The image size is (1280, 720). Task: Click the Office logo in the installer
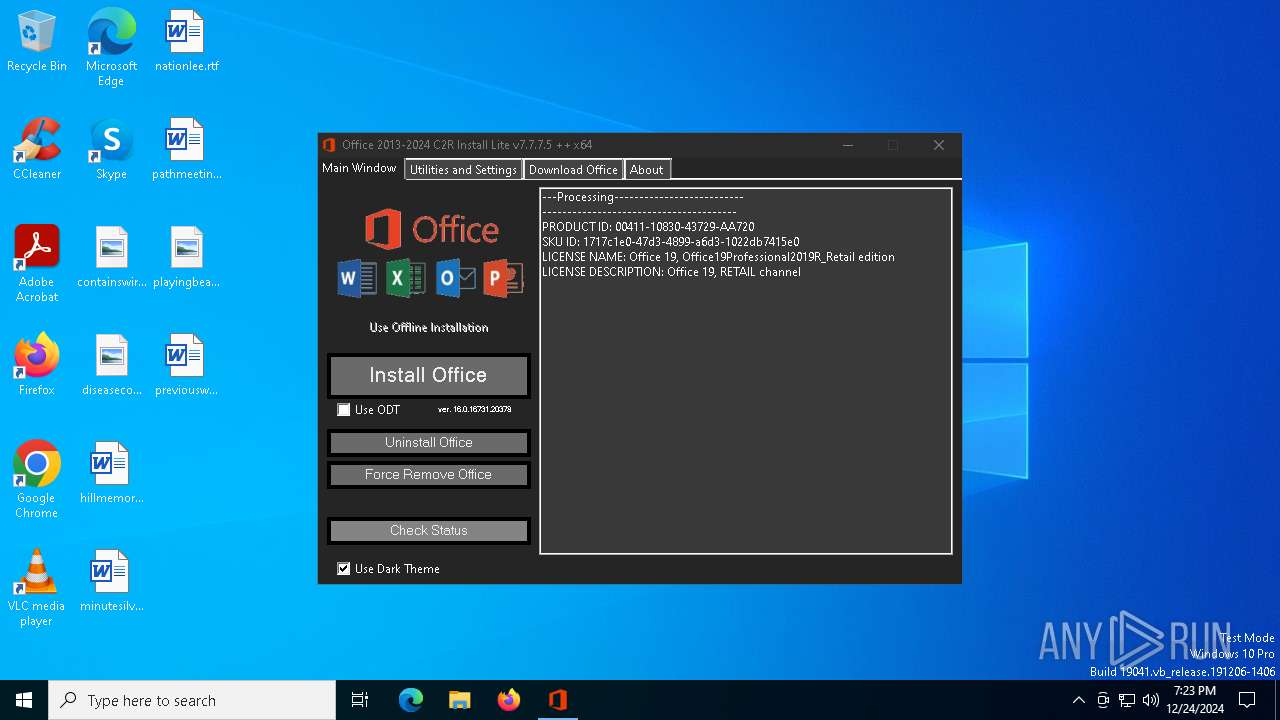point(431,229)
